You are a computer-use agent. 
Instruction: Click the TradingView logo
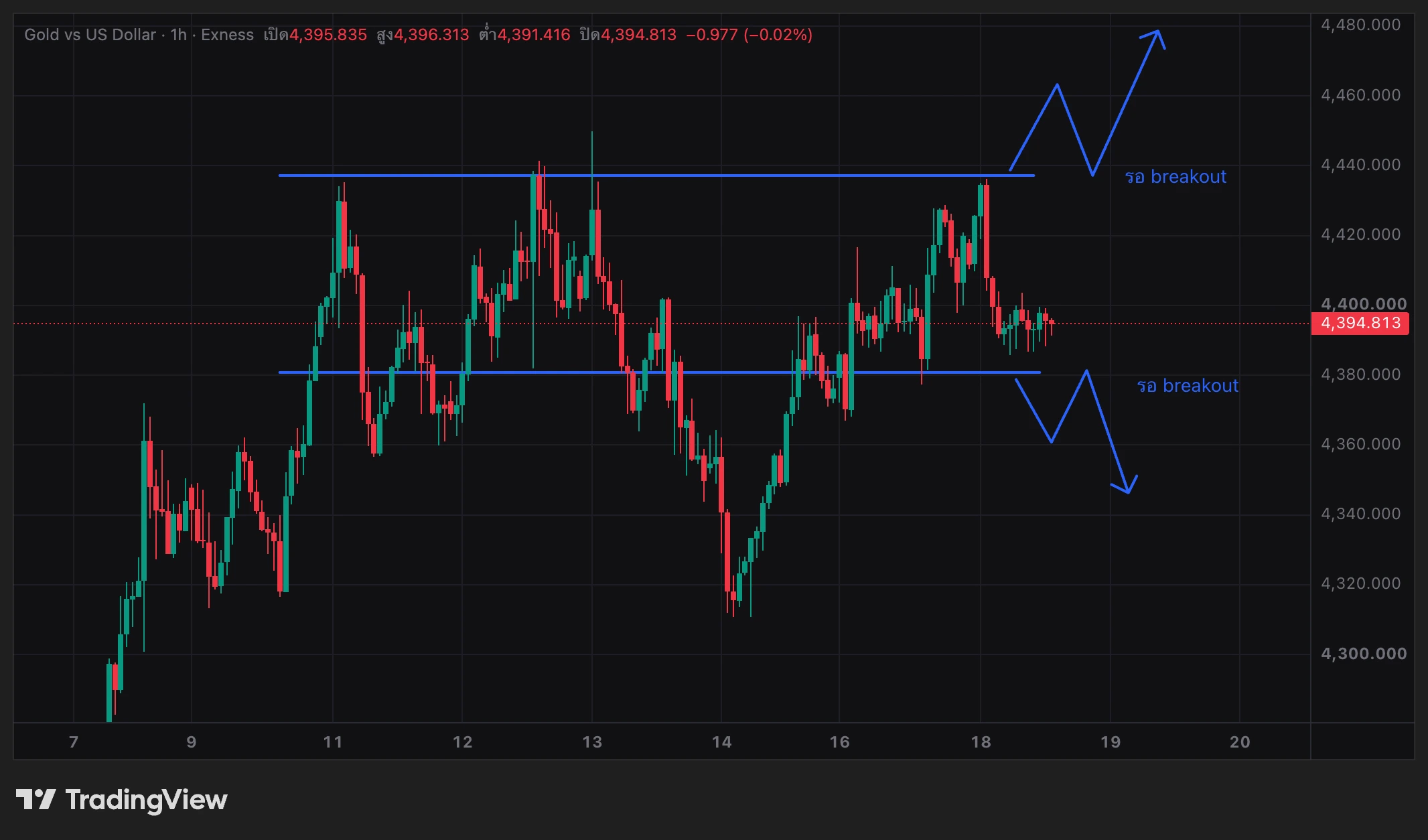121,800
